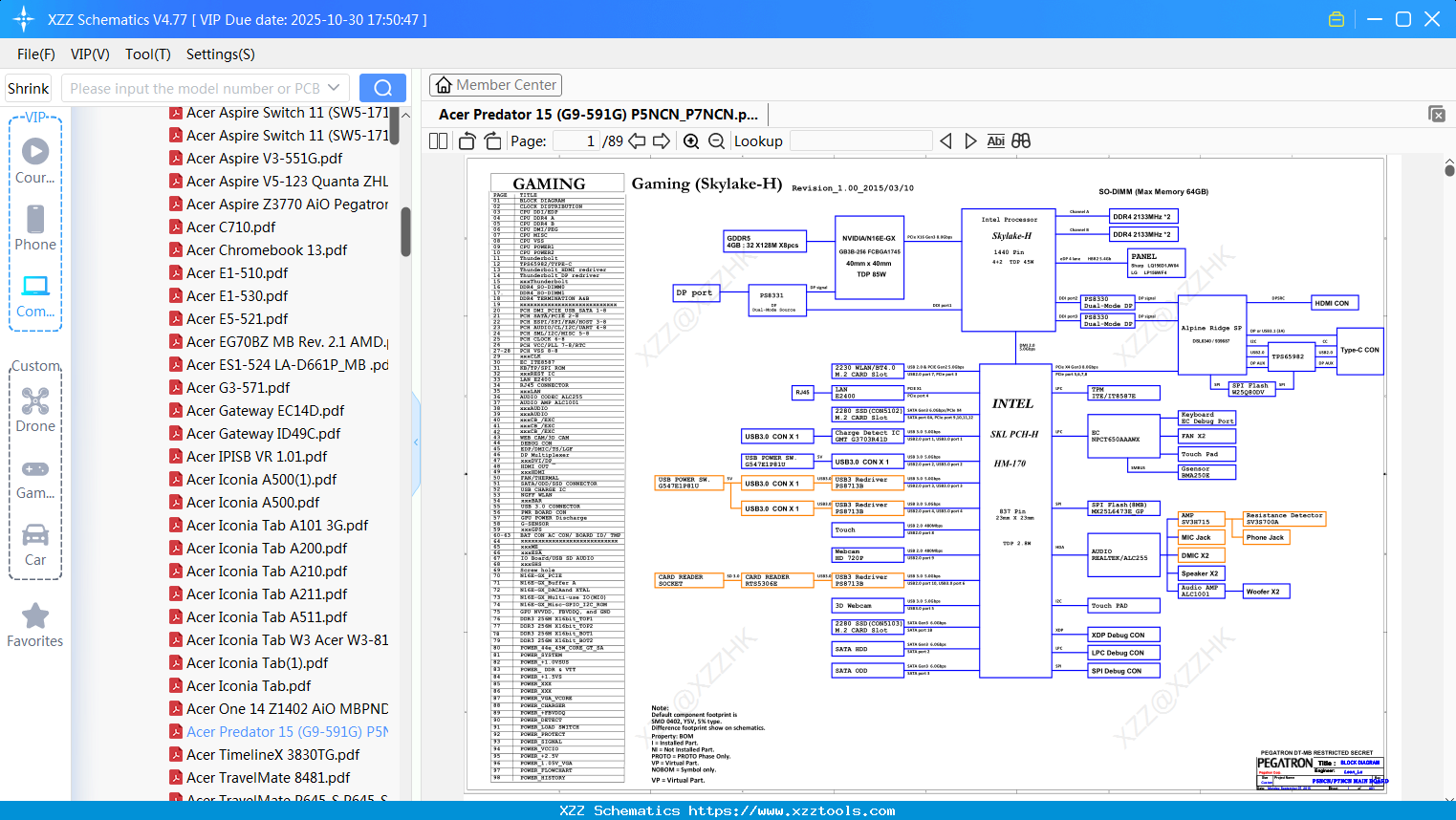Click the xzztools.com link in status bar
Viewport: 1456px width, 820px height.
click(x=792, y=810)
